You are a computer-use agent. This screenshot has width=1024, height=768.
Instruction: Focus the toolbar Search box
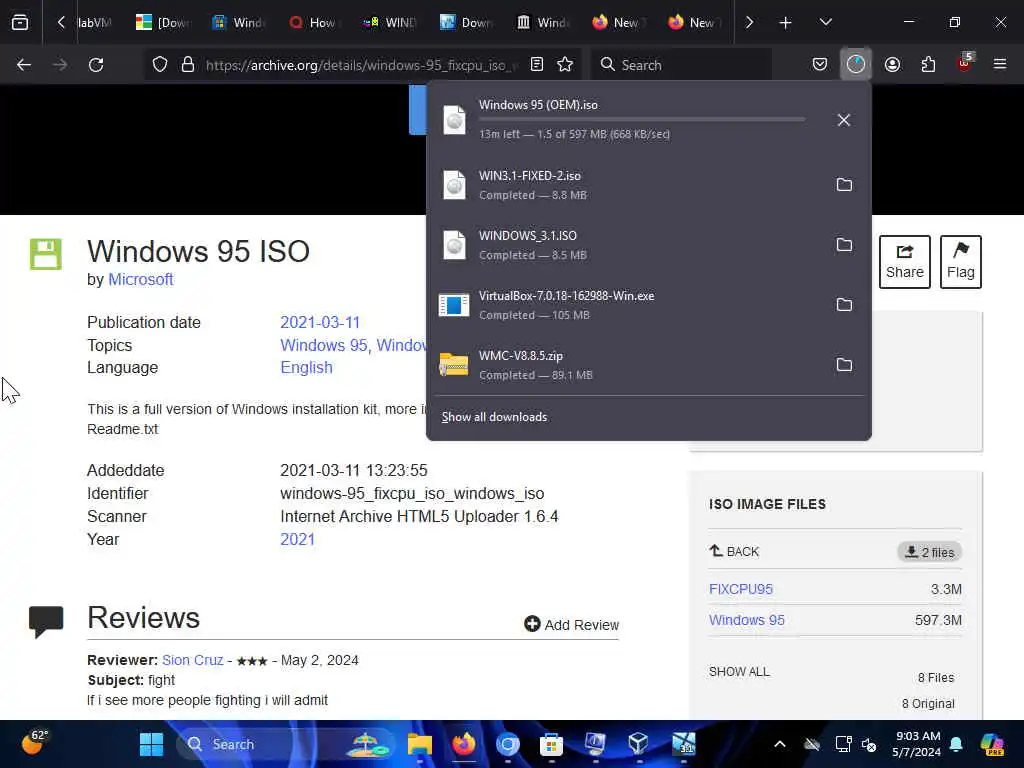682,65
